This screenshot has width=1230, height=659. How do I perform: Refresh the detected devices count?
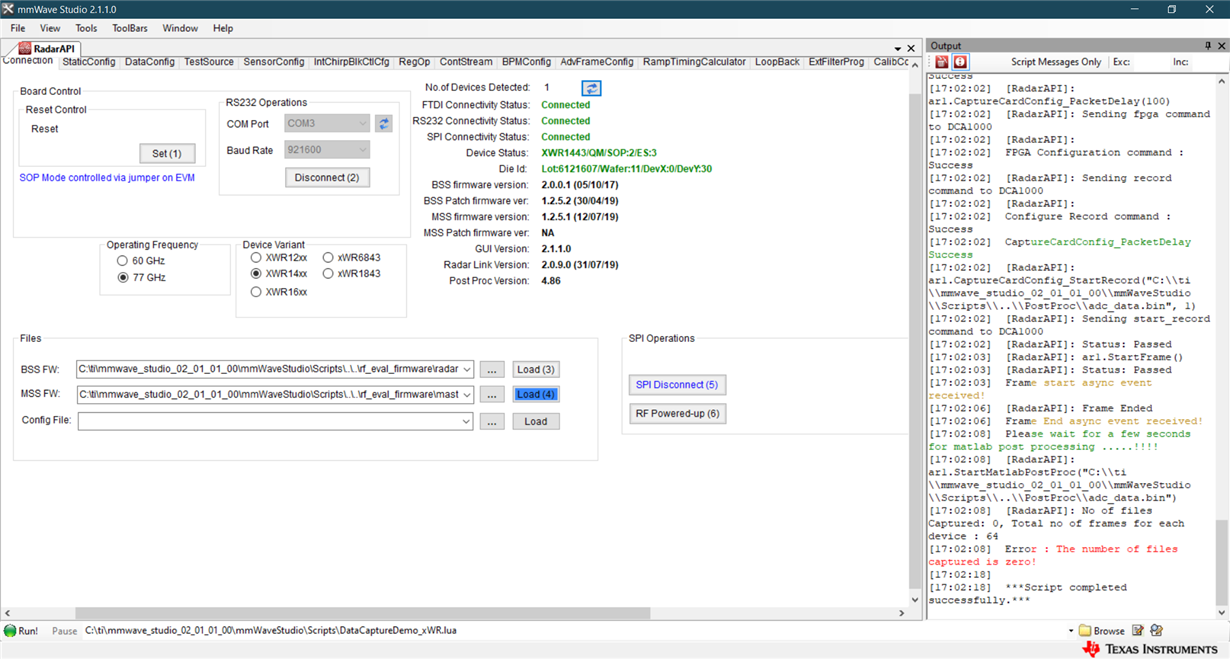pos(592,88)
